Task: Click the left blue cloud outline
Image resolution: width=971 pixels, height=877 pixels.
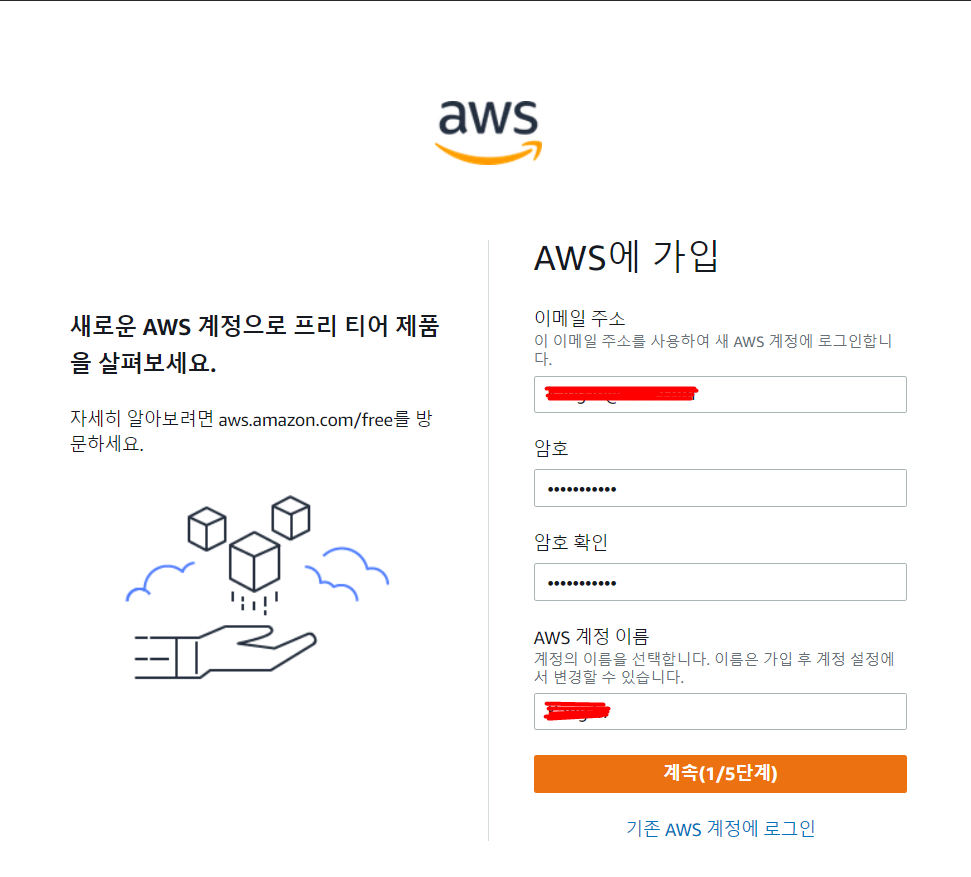Action: (x=160, y=582)
